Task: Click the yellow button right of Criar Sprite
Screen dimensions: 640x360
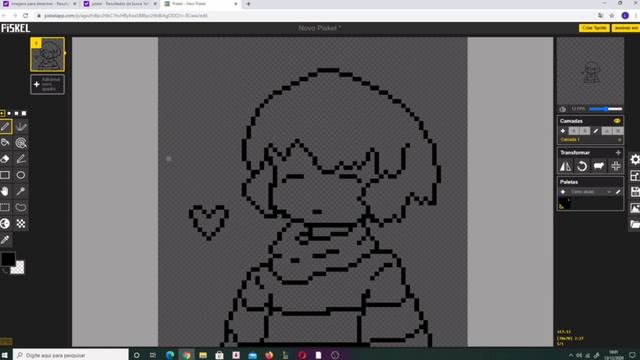Action: pos(626,28)
